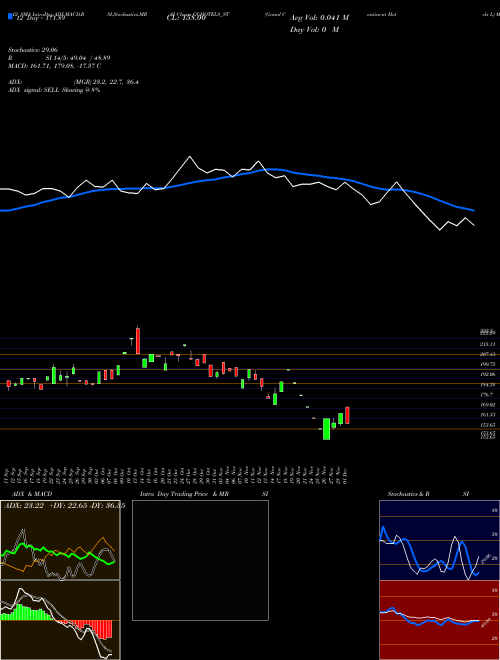Select the 'Stochastics: 29.06' reading
Image resolution: width=500 pixels, height=660 pixels.
(33, 49)
